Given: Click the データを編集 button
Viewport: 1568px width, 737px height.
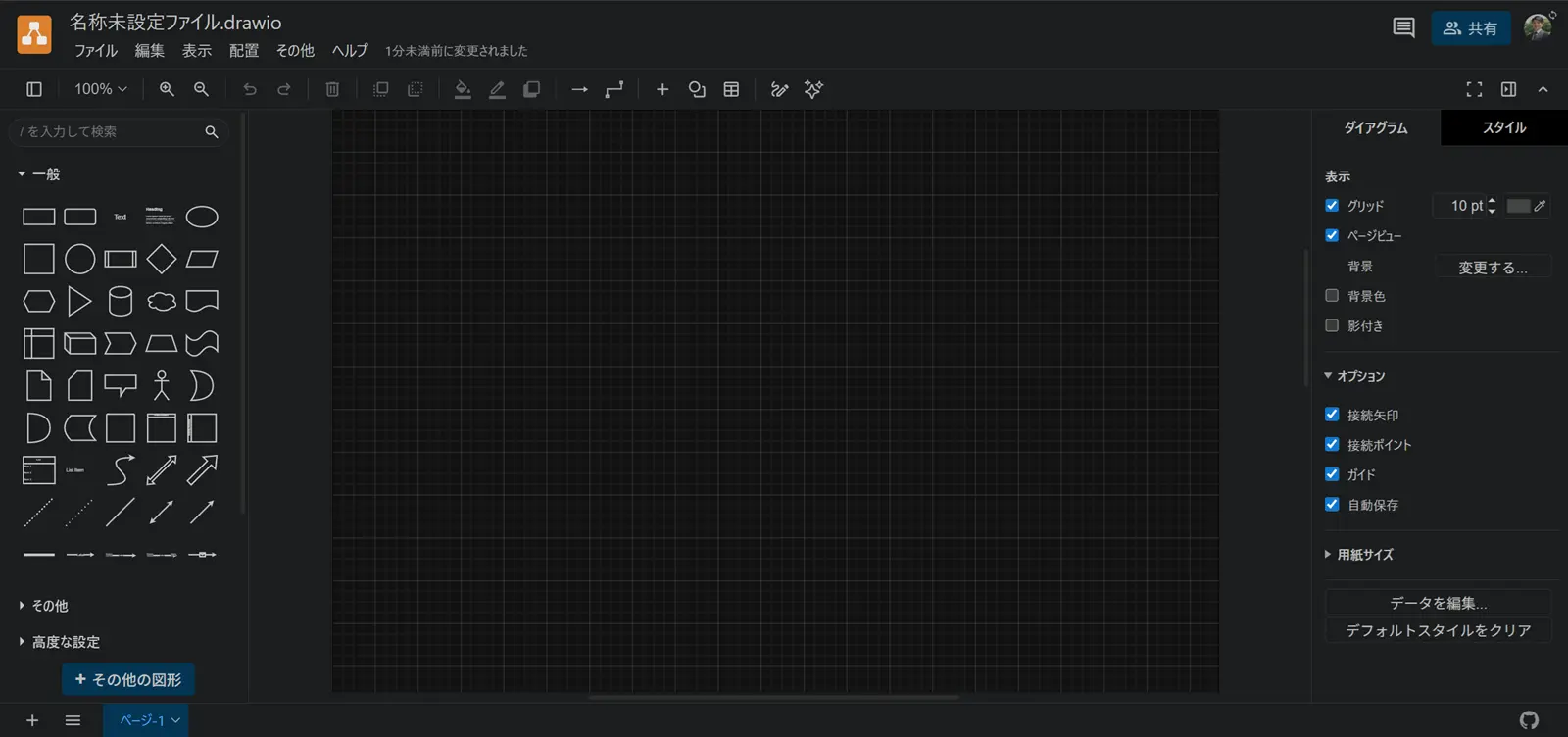Looking at the screenshot, I should (x=1438, y=603).
